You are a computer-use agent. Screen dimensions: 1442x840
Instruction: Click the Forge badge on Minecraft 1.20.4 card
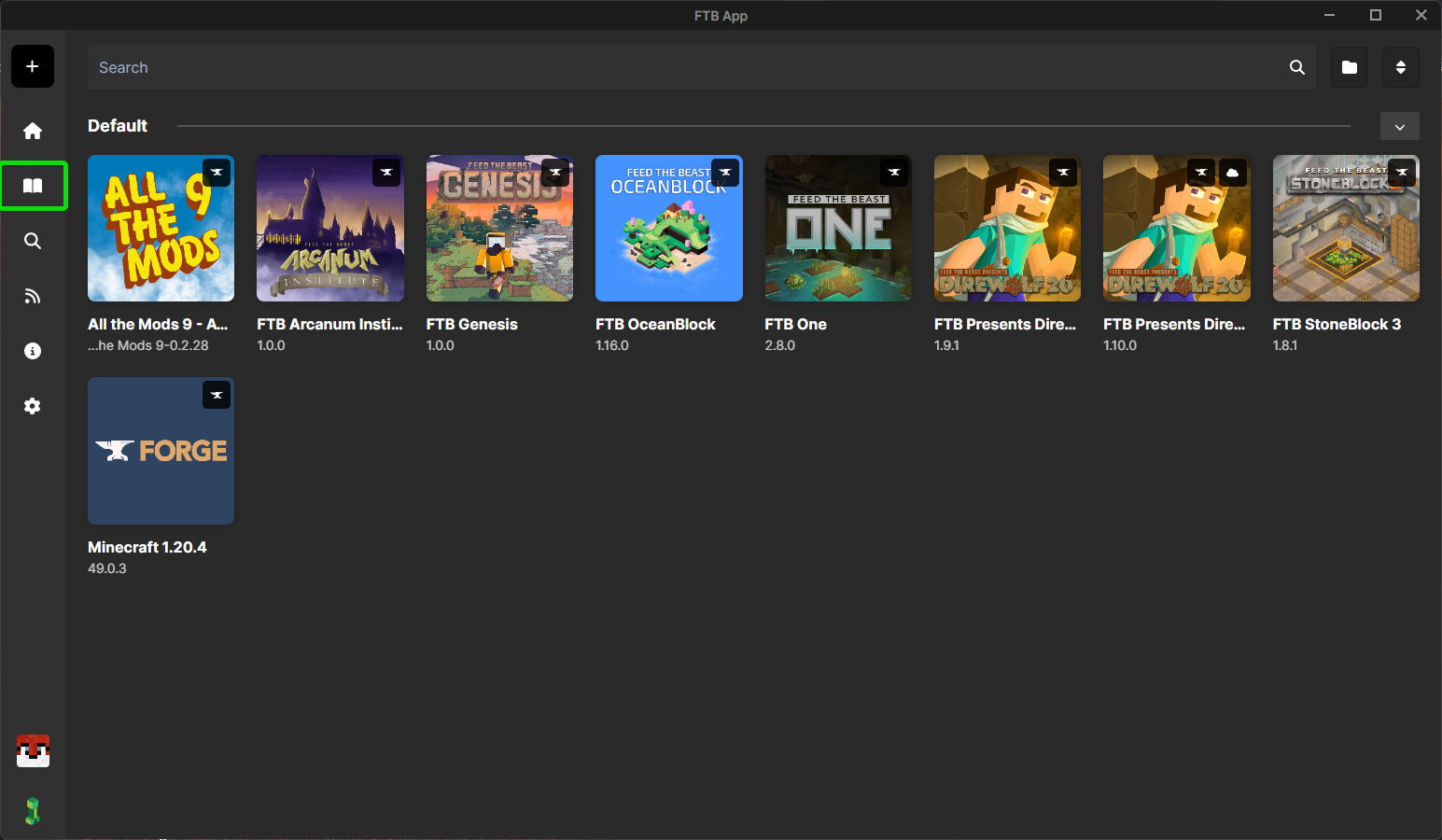pos(217,395)
